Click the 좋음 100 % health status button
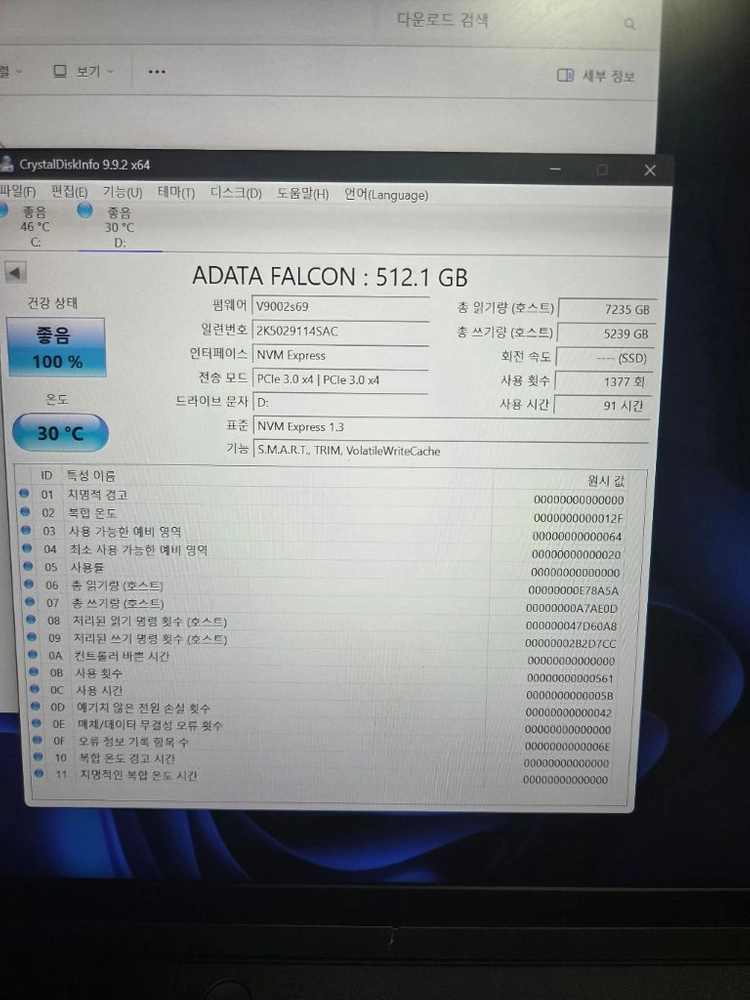Image resolution: width=750 pixels, height=1000 pixels. click(x=57, y=348)
